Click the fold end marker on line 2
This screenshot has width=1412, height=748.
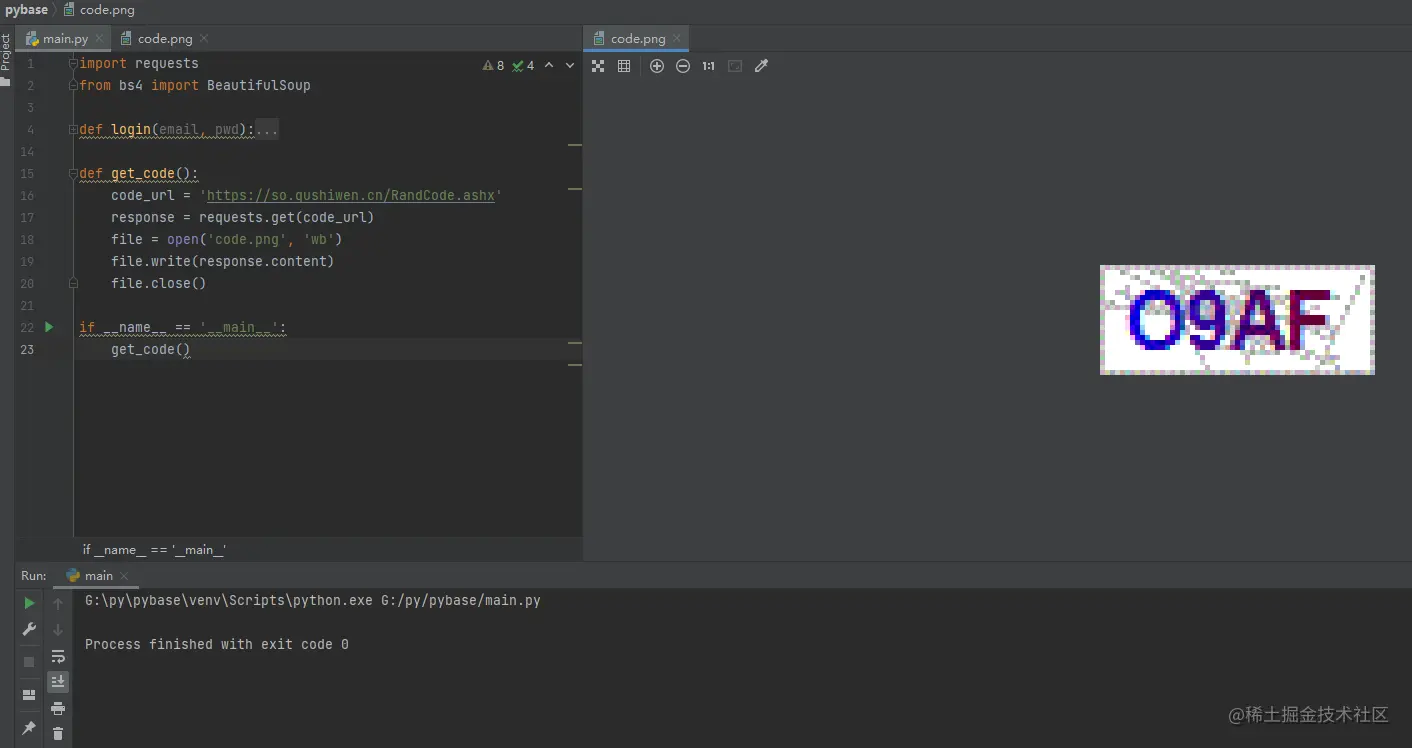[73, 86]
